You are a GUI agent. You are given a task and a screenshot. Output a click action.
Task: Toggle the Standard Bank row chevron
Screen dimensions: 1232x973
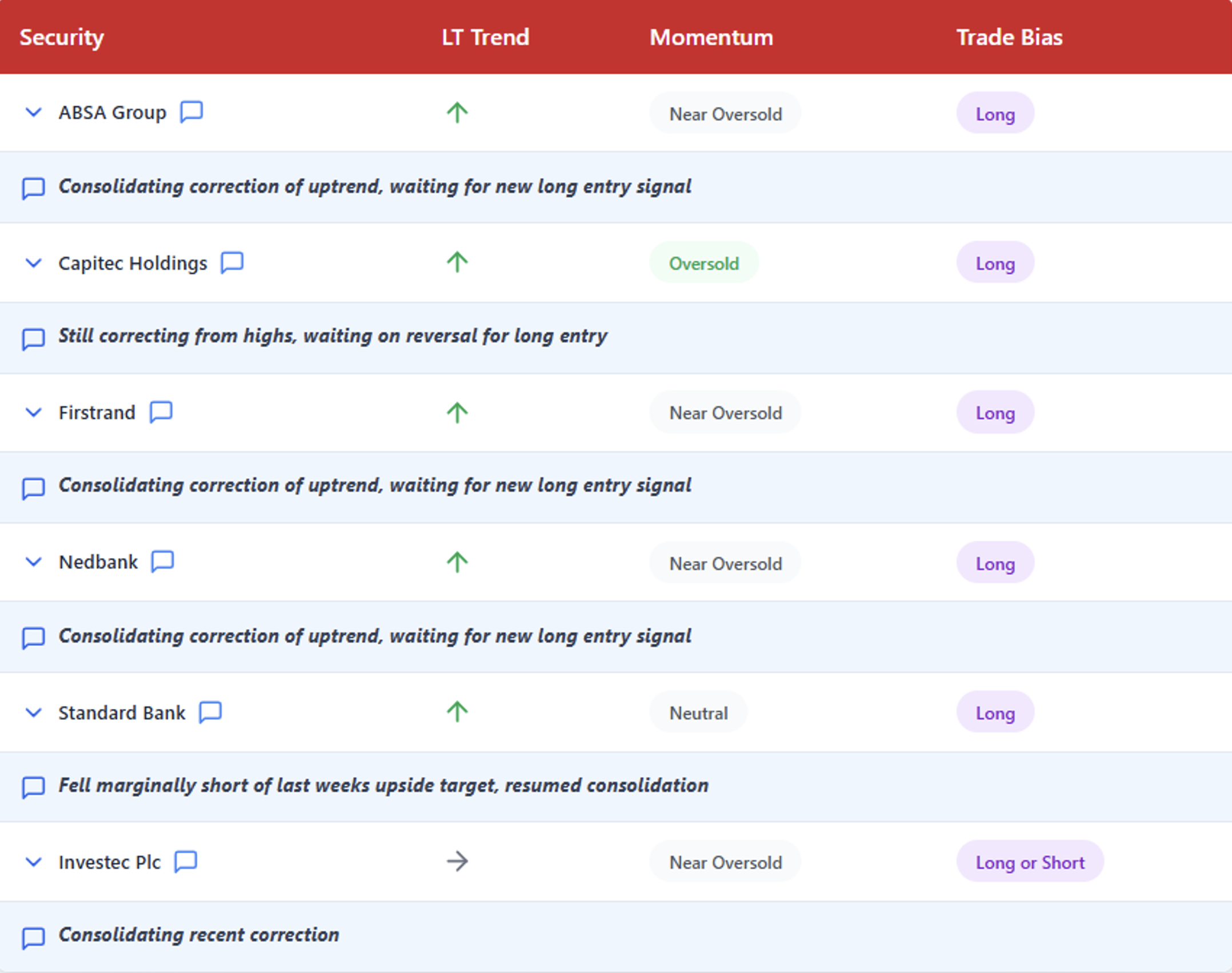[x=34, y=712]
